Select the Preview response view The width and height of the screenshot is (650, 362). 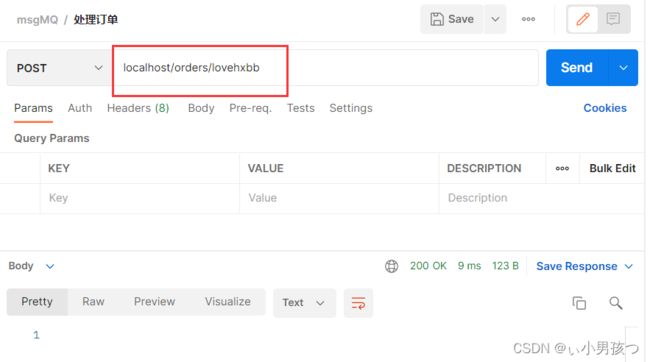154,302
